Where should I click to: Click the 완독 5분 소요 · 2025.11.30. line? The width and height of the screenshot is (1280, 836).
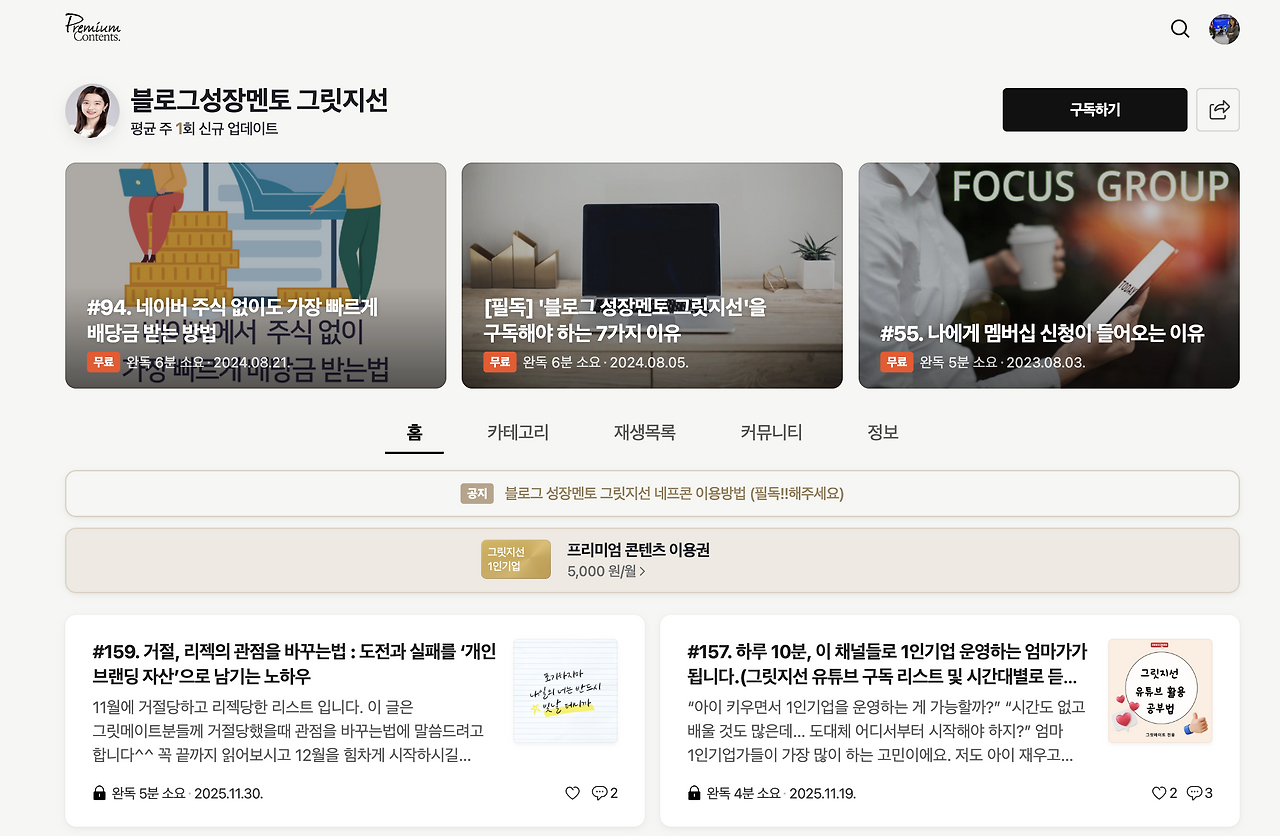point(187,793)
